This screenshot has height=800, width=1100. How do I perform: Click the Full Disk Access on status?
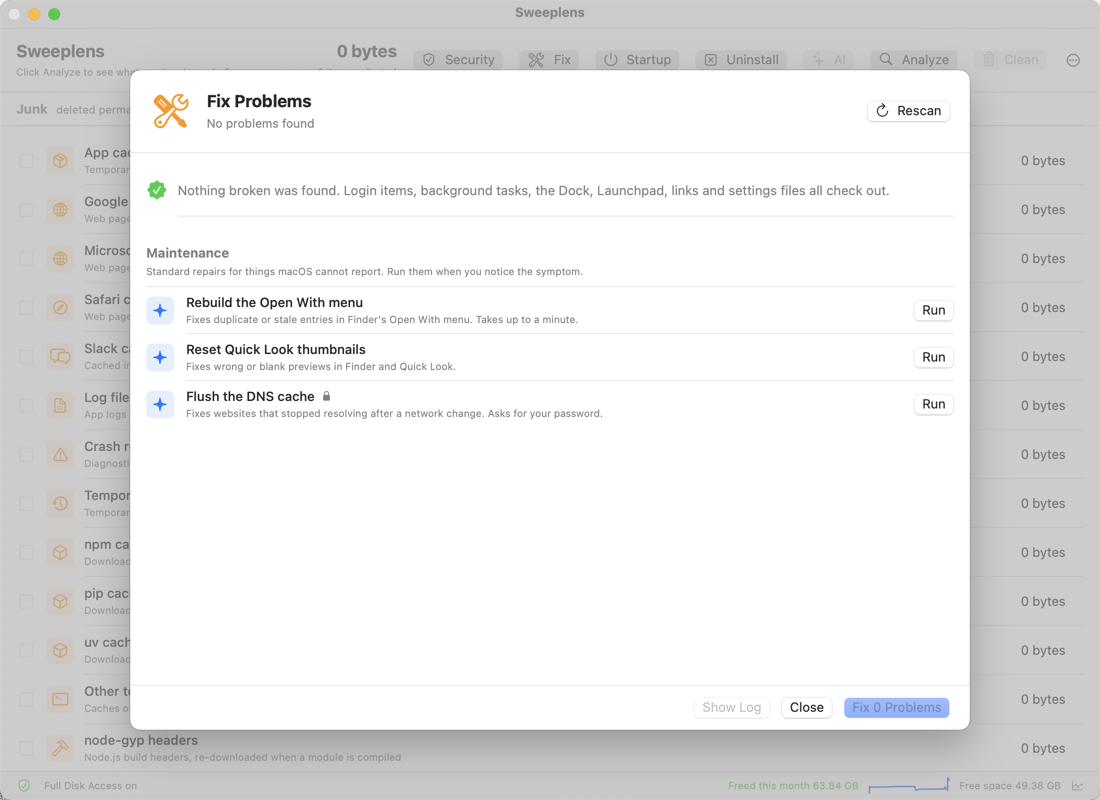(90, 786)
